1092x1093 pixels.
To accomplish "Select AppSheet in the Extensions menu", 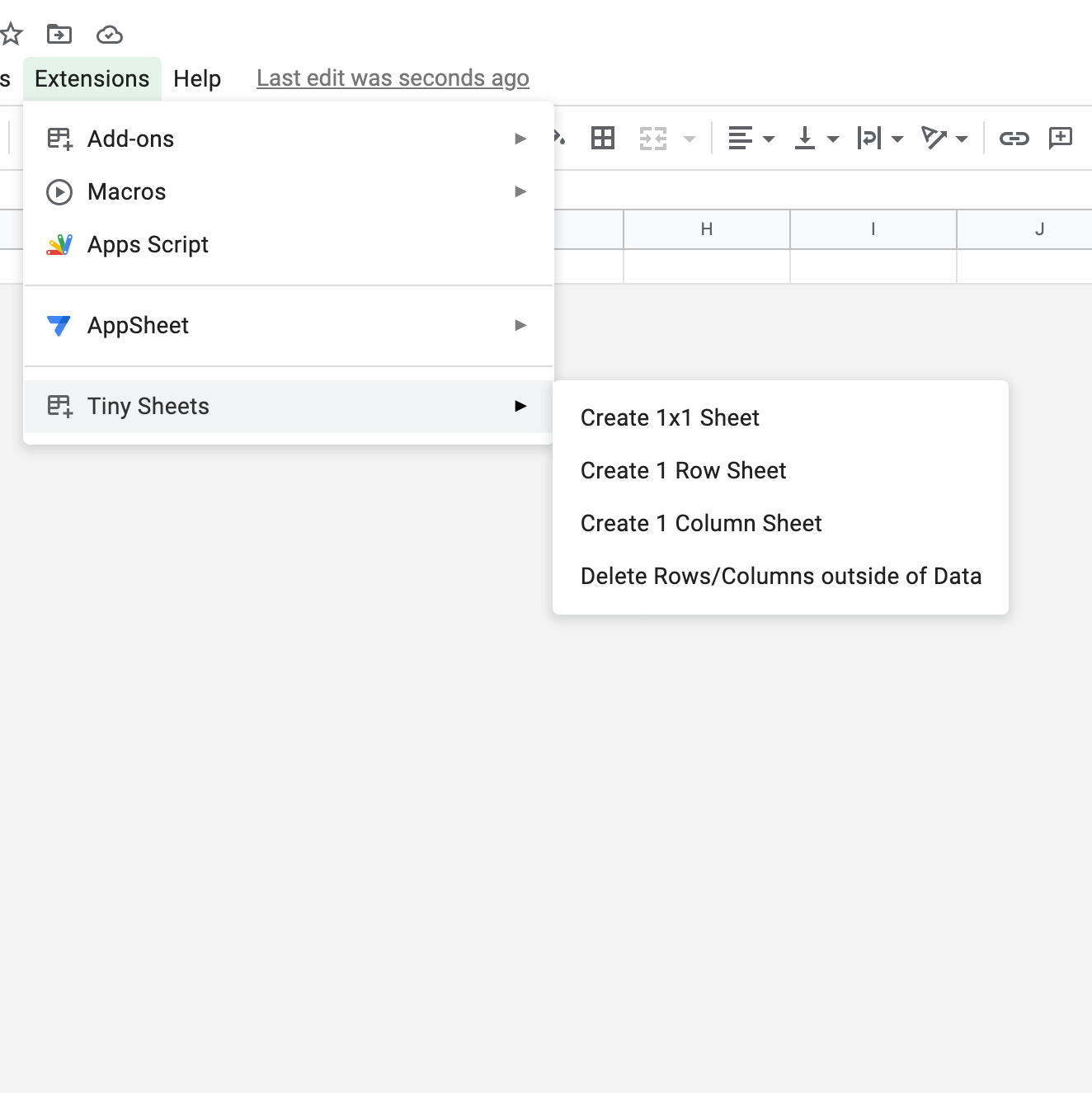I will pyautogui.click(x=138, y=325).
